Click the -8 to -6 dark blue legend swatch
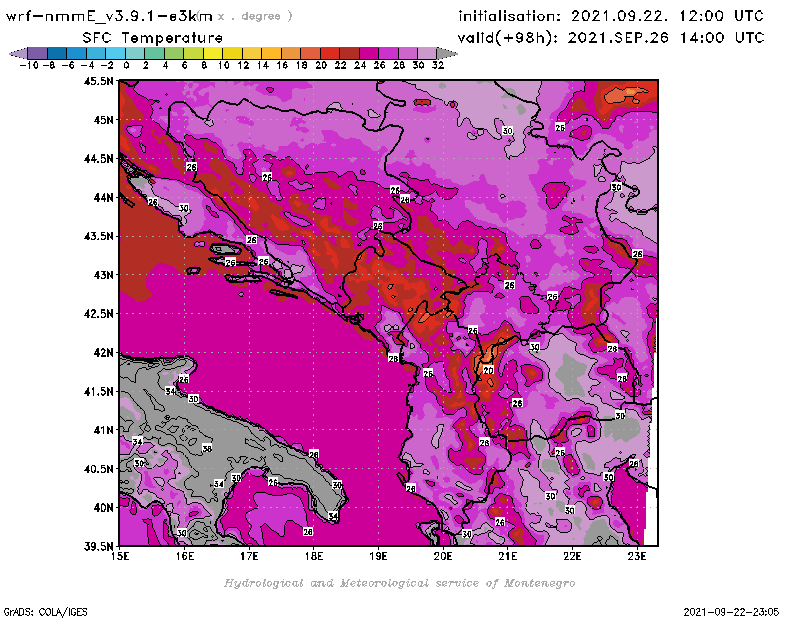The image size is (800, 618). [57, 53]
